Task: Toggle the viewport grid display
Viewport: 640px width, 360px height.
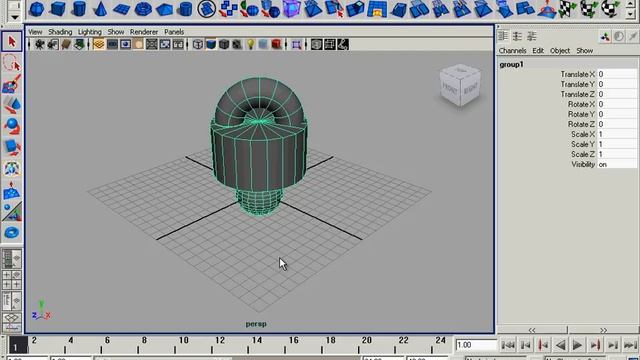Action: pos(99,44)
